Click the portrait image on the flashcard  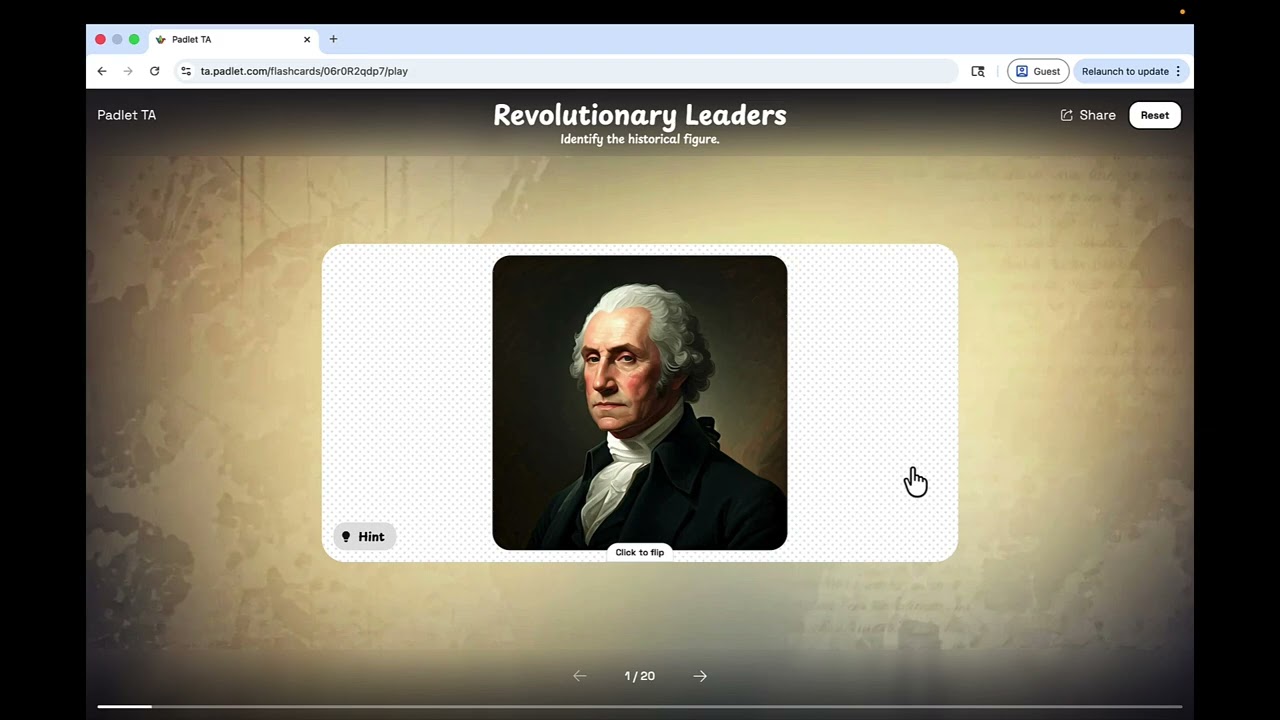[640, 402]
